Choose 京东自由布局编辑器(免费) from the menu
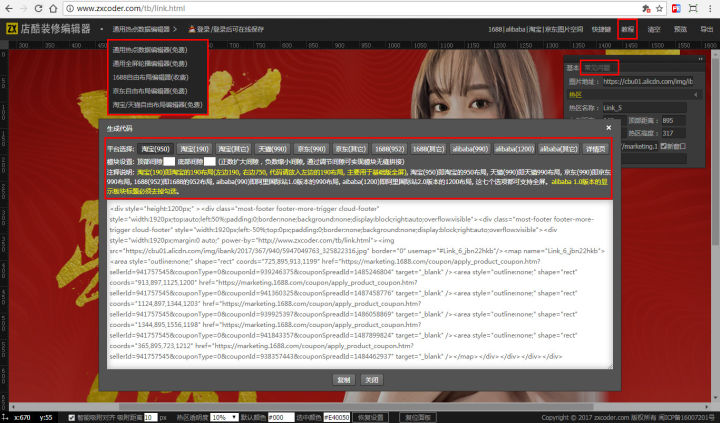 coord(150,91)
